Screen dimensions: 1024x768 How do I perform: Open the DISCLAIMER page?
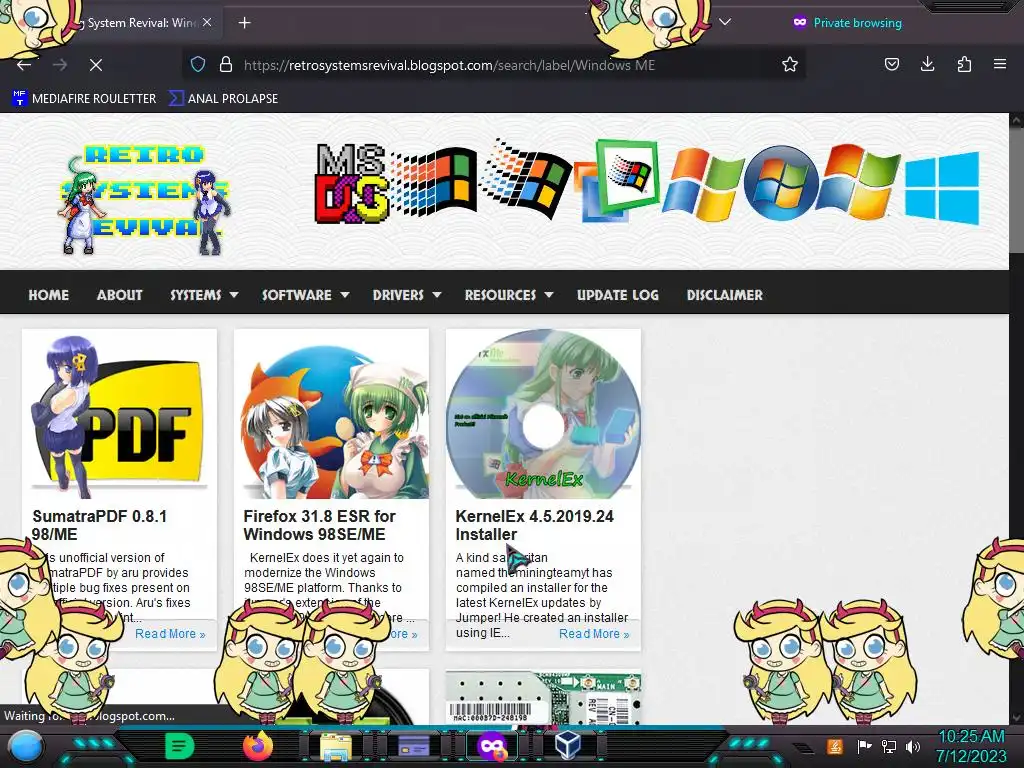point(724,295)
